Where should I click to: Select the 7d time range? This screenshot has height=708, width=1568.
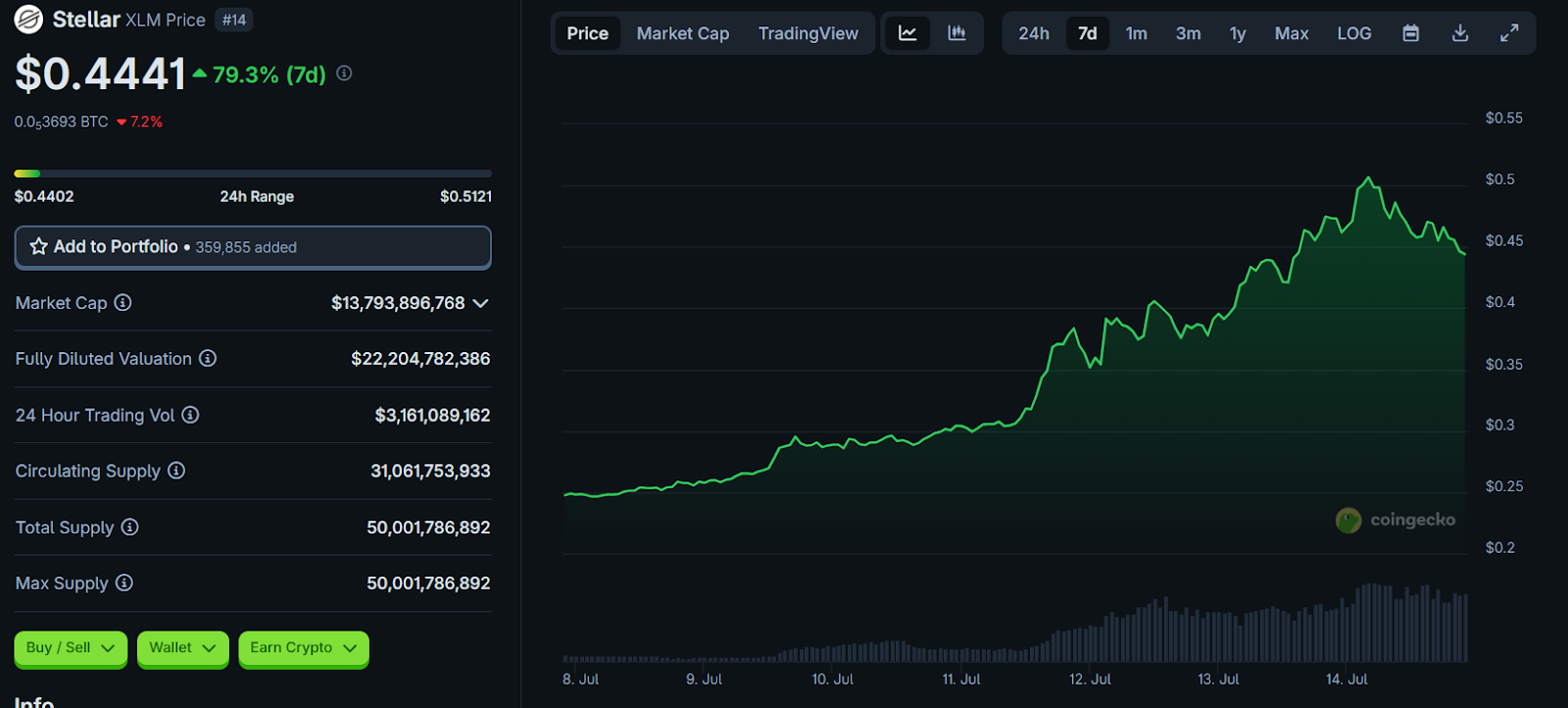pyautogui.click(x=1088, y=33)
